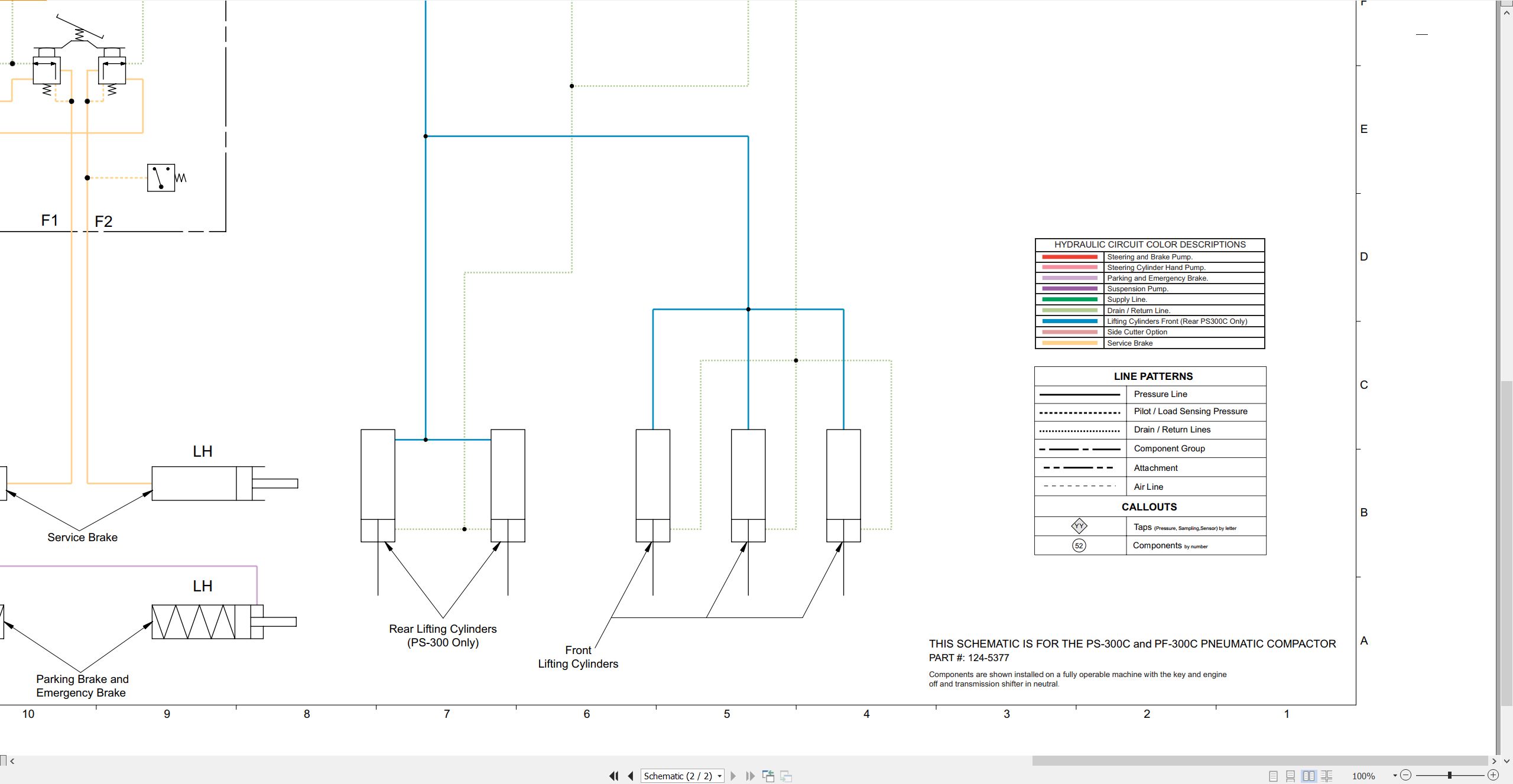Go to the first page
The height and width of the screenshot is (784, 1513).
[613, 776]
